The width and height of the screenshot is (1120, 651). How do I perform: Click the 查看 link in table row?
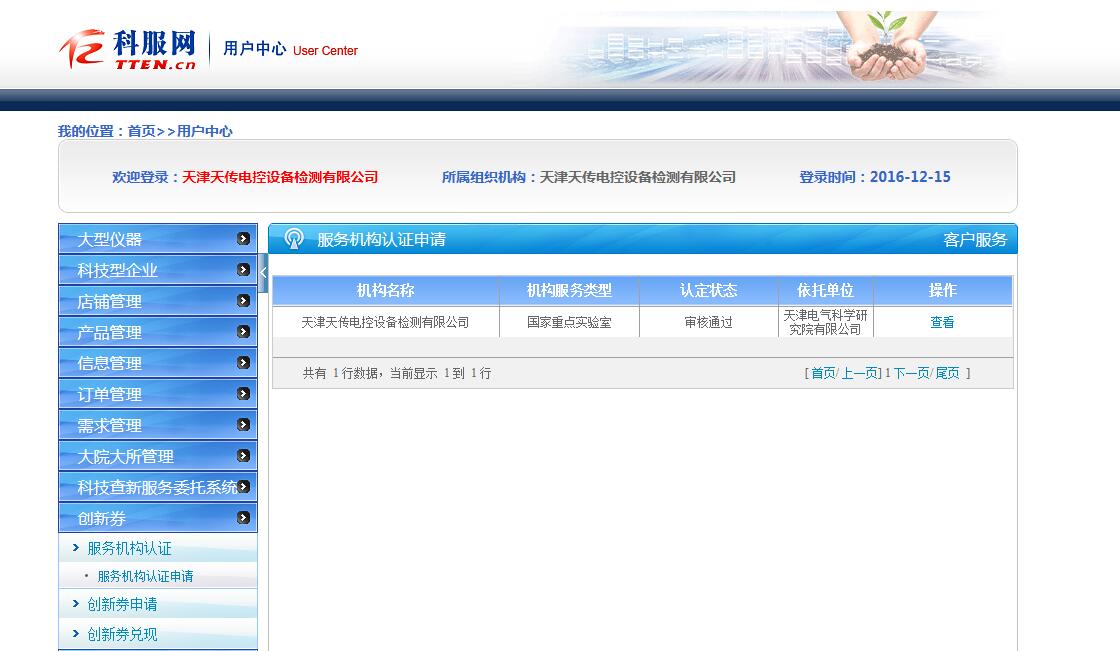coord(942,322)
